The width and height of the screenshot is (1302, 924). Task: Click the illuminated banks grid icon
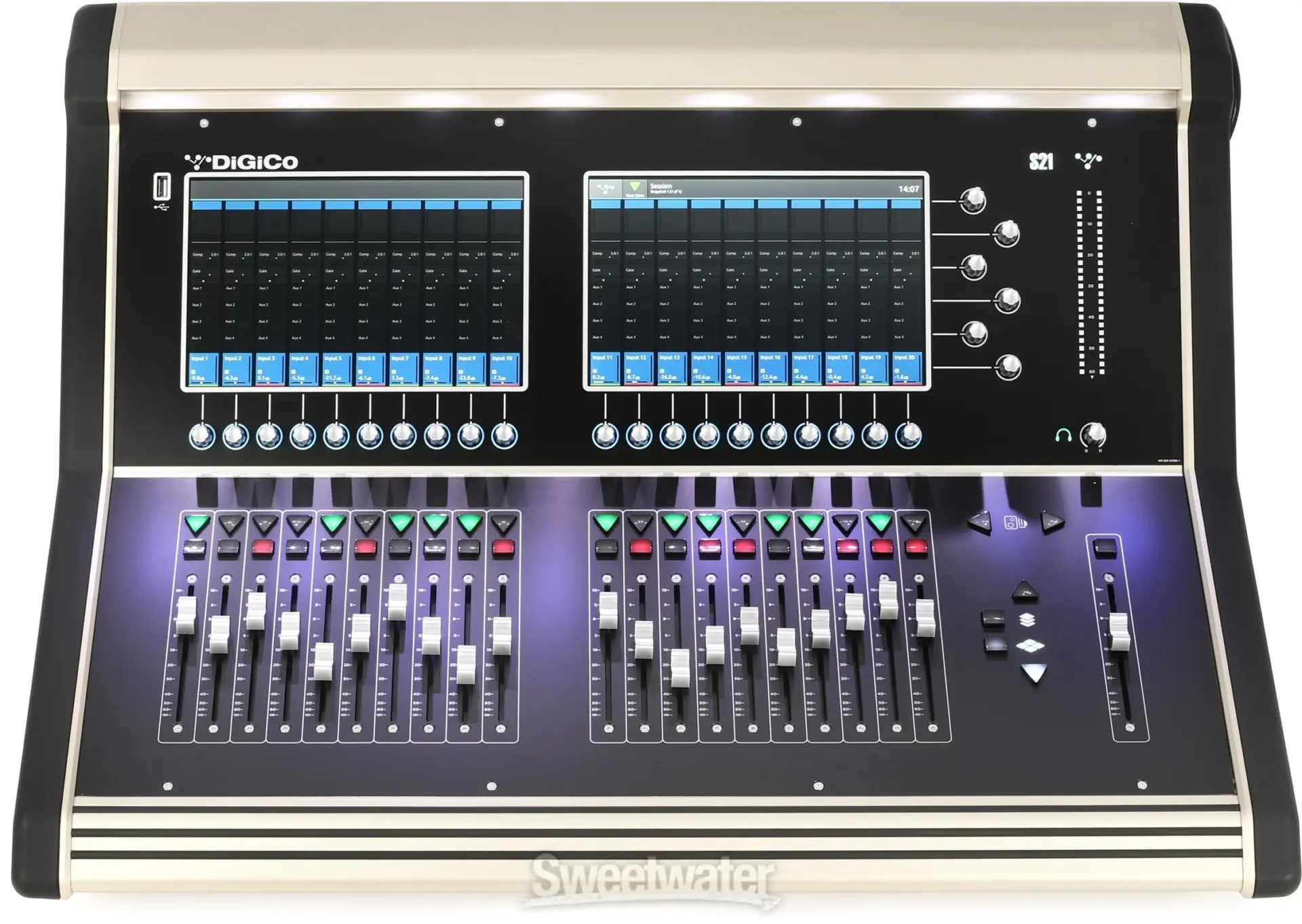point(1030,645)
